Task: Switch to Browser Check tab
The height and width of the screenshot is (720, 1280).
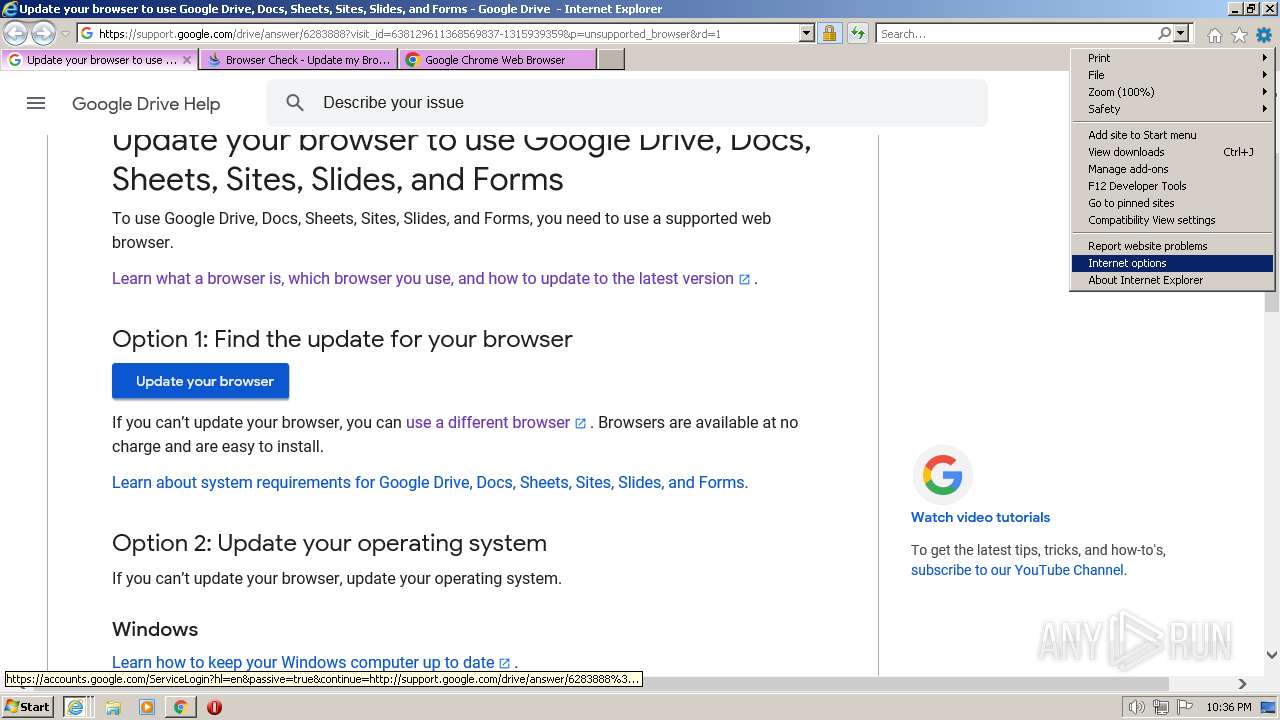Action: coord(298,60)
